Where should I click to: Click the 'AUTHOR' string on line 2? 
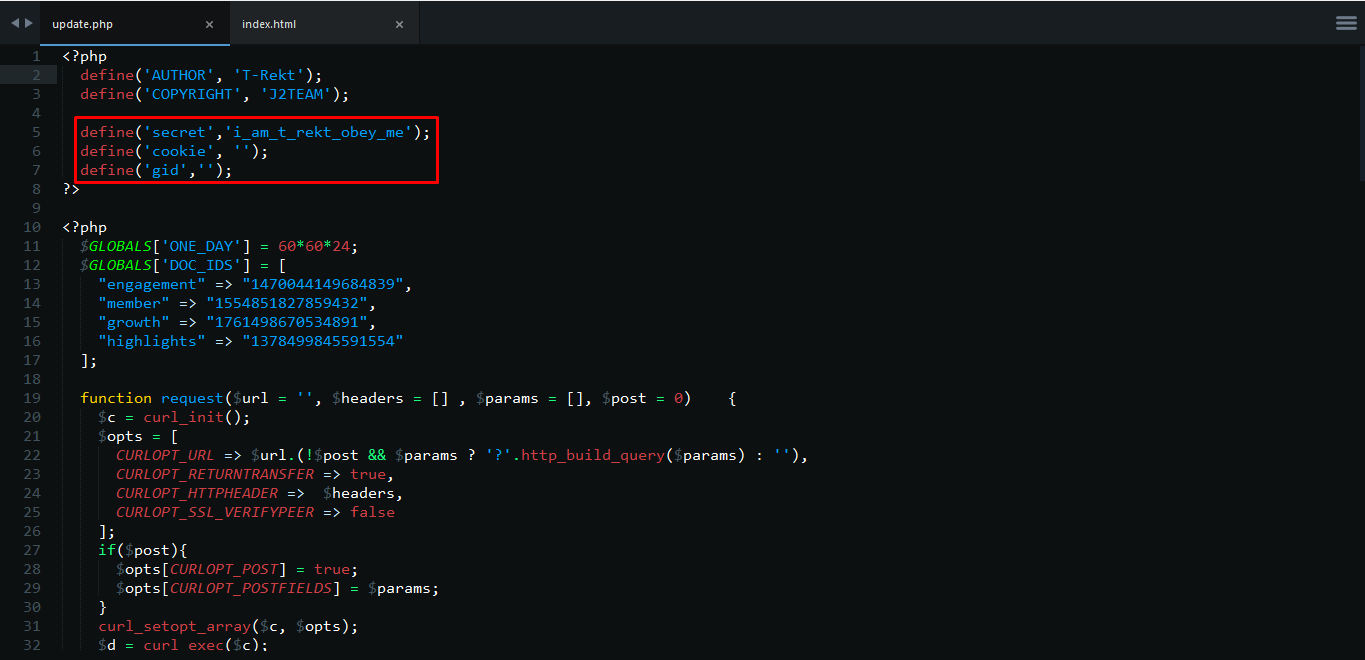click(179, 76)
